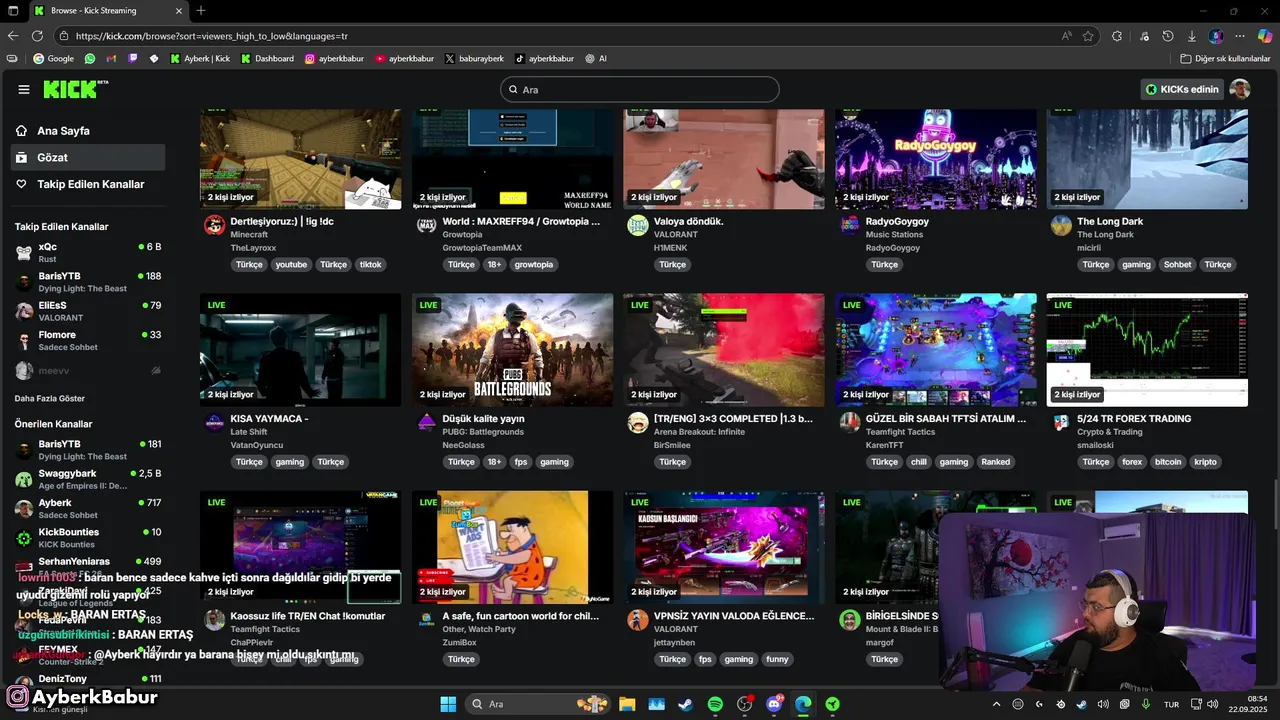The height and width of the screenshot is (720, 1280).
Task: Click margof channel avatar
Action: 850,620
